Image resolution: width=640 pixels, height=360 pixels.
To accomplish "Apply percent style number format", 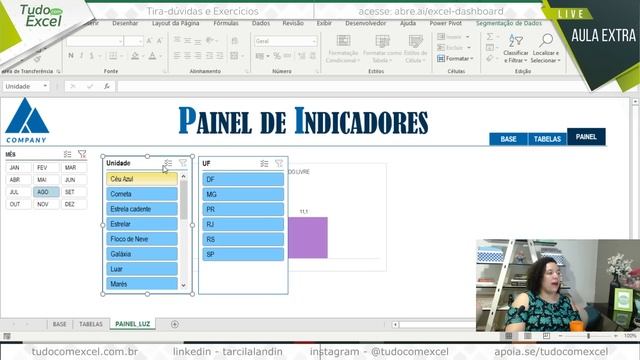I will point(277,56).
